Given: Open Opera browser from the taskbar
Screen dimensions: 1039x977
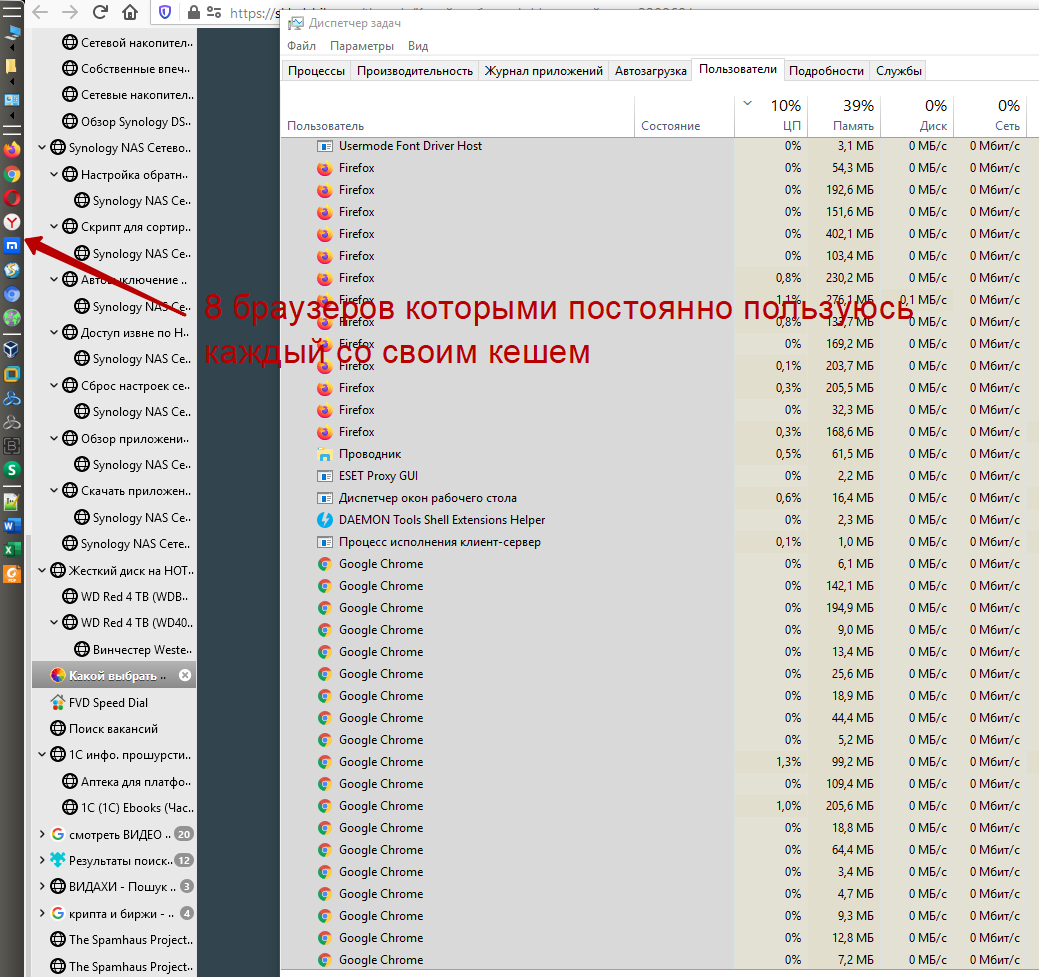Looking at the screenshot, I should pos(12,198).
